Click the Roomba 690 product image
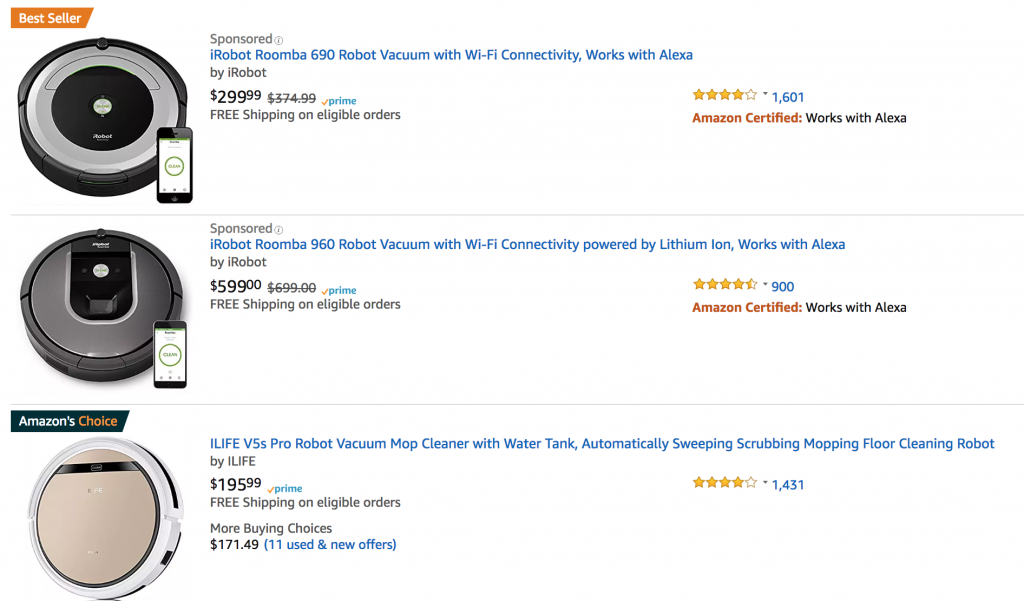The height and width of the screenshot is (601, 1024). [105, 120]
